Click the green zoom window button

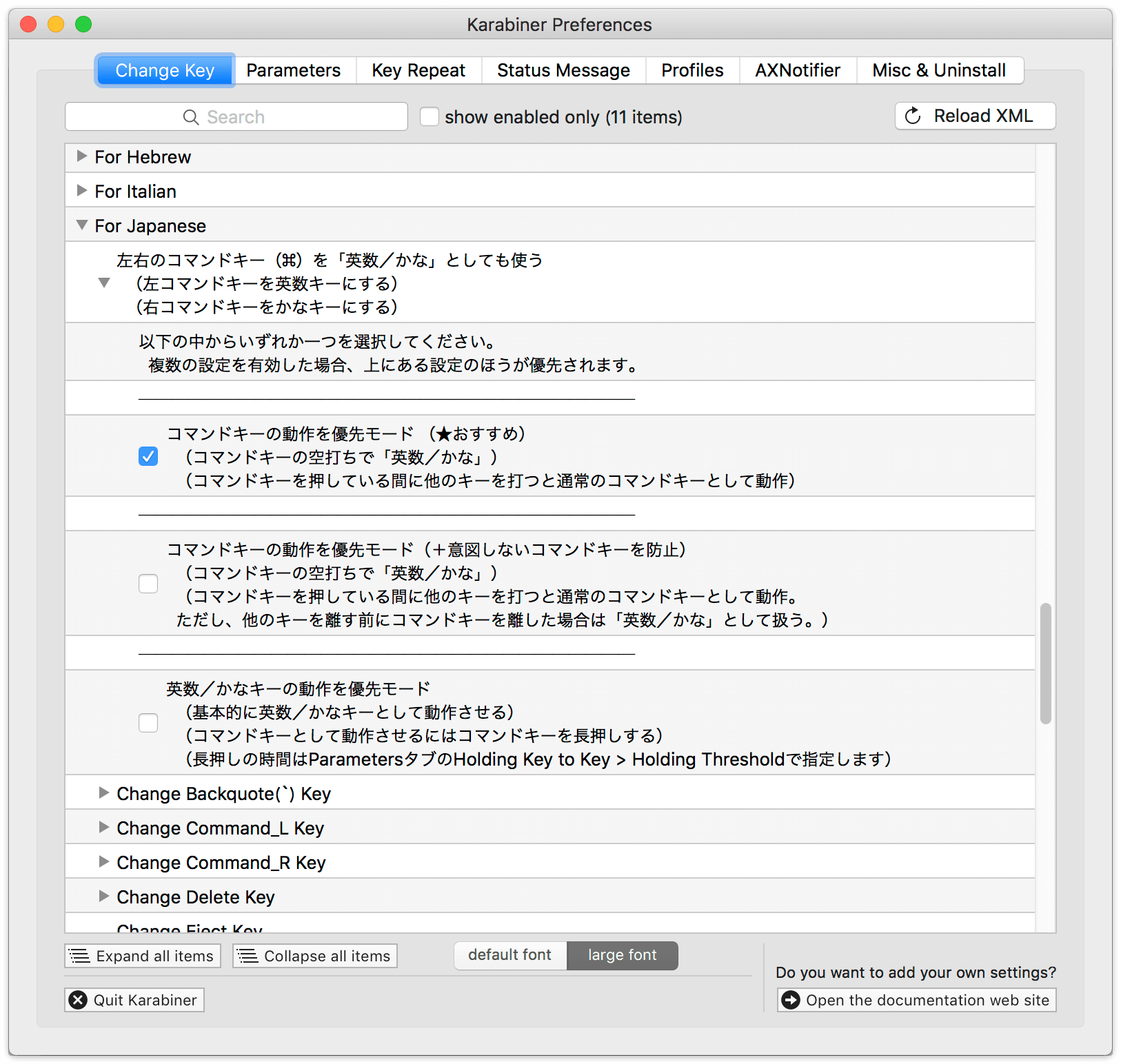[83, 24]
